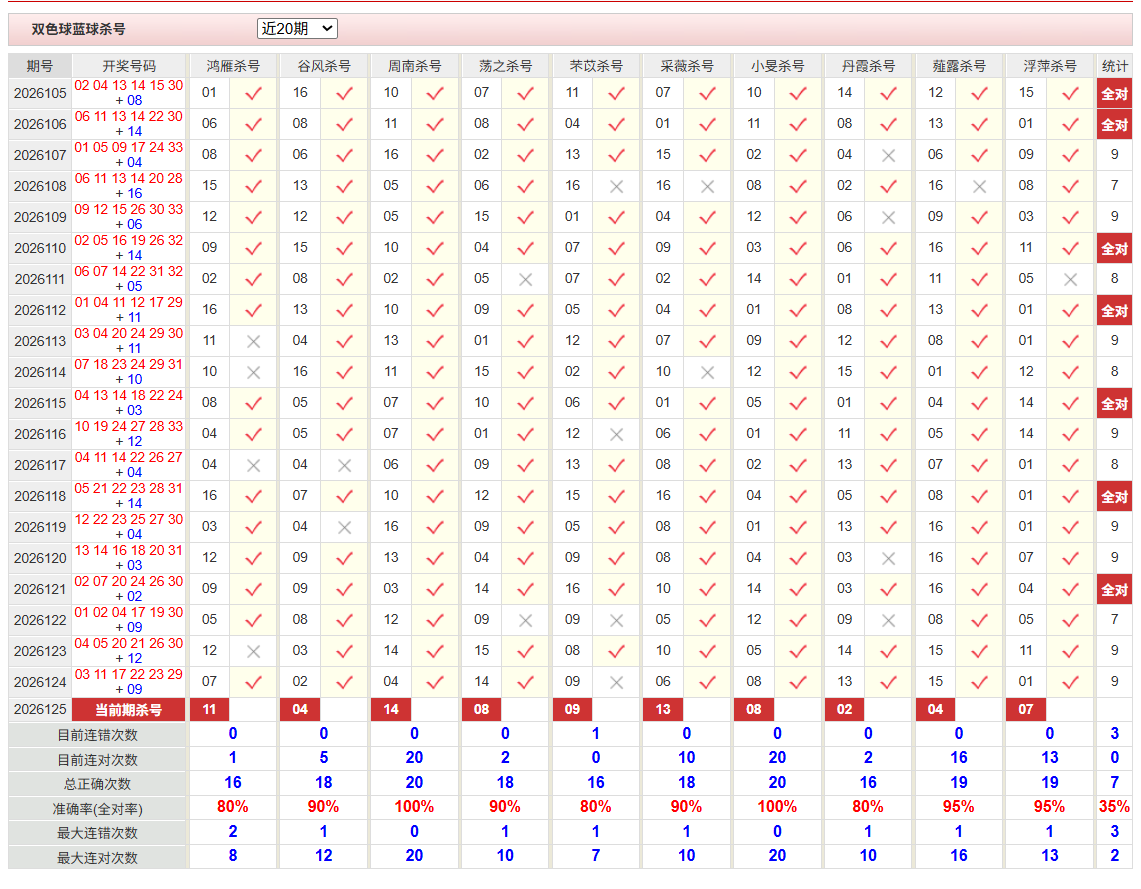Click the check mark in row 2026121 under 浮萍杀号
Screen dimensions: 1141x889
tap(1070, 590)
